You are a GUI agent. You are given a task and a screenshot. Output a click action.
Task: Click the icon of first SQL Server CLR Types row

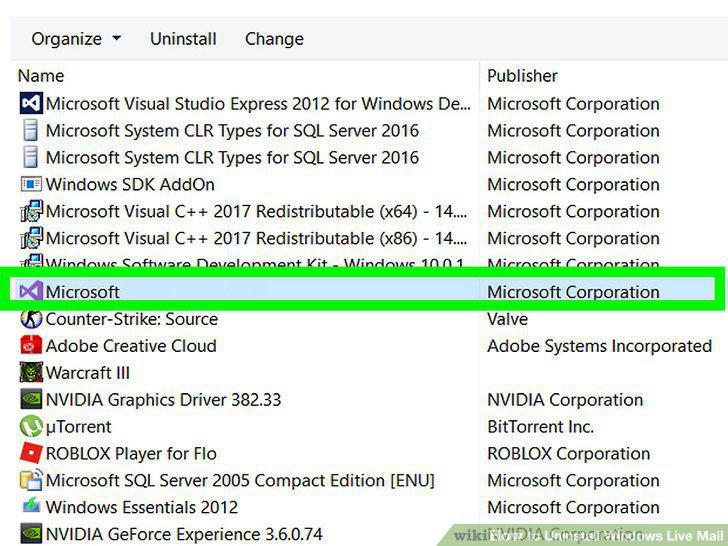click(x=31, y=130)
